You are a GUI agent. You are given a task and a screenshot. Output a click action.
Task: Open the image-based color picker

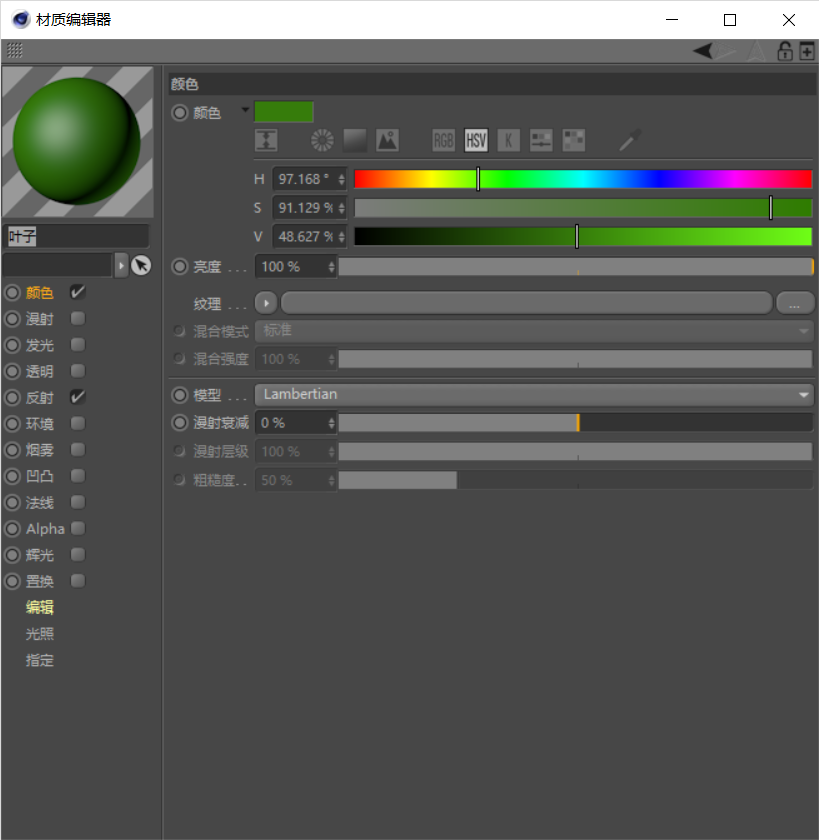pyautogui.click(x=387, y=140)
